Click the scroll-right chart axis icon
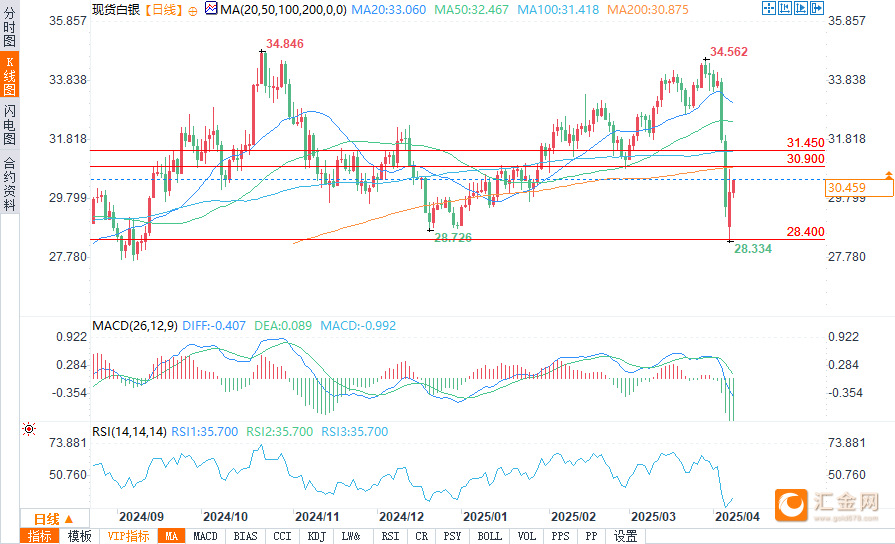 click(801, 8)
